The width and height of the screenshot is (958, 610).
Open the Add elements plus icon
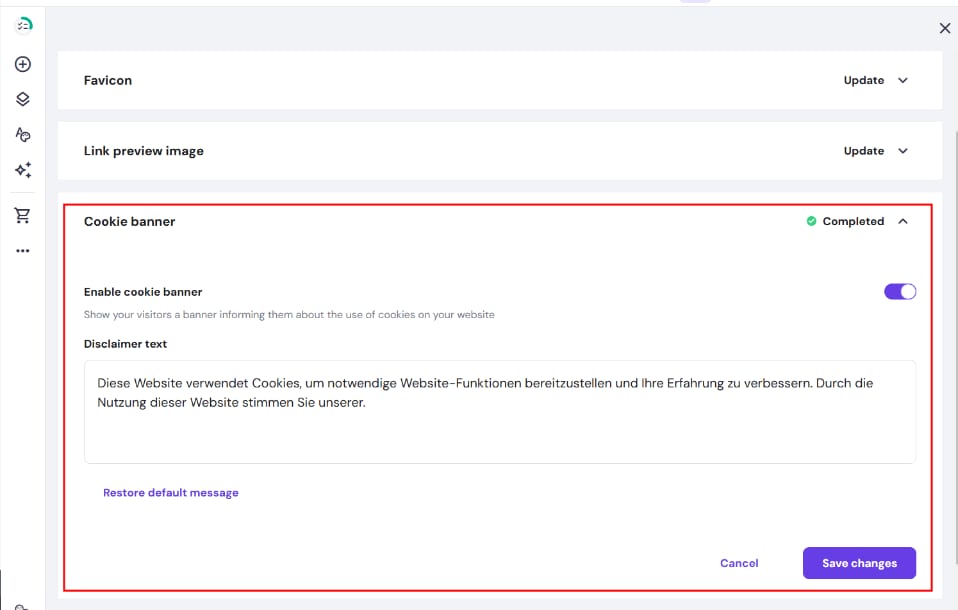pos(23,64)
